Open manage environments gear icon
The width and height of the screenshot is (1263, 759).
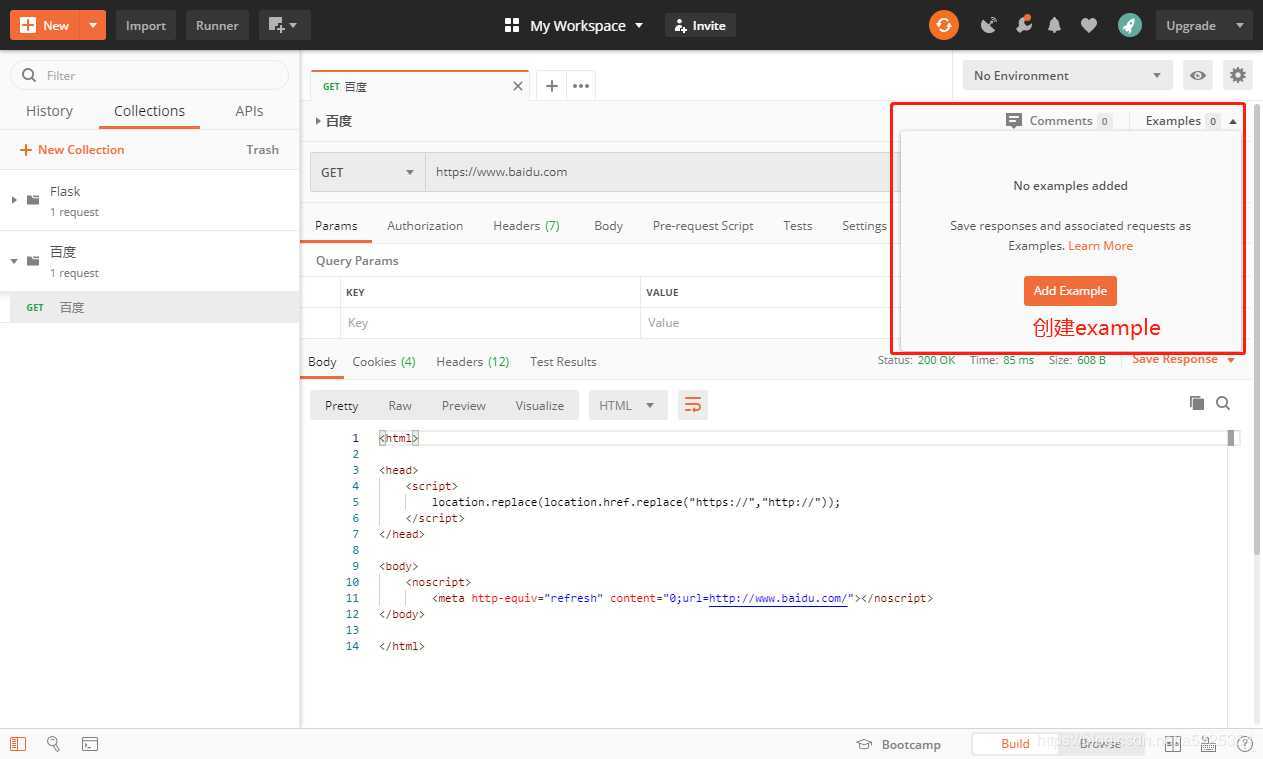coord(1238,75)
